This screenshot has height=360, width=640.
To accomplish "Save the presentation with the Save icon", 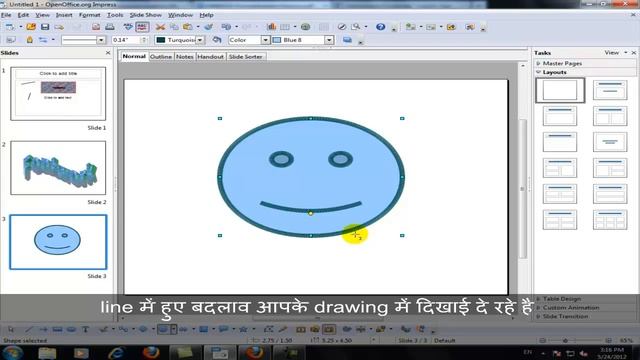I will (x=45, y=27).
